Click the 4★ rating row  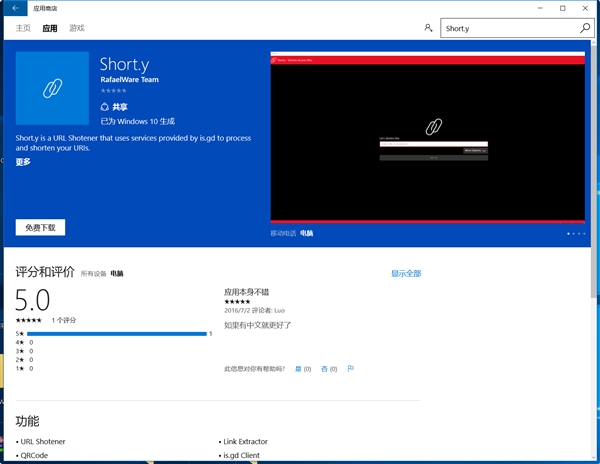24,342
